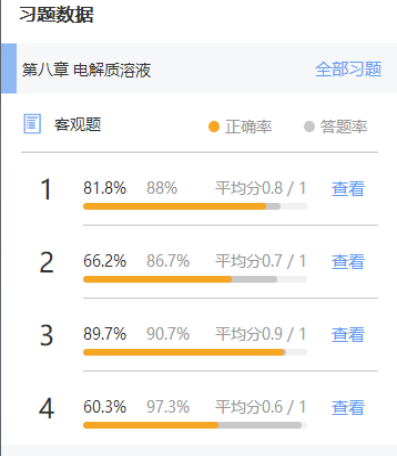Click 查看 for question 3
397x456 pixels.
tap(348, 334)
